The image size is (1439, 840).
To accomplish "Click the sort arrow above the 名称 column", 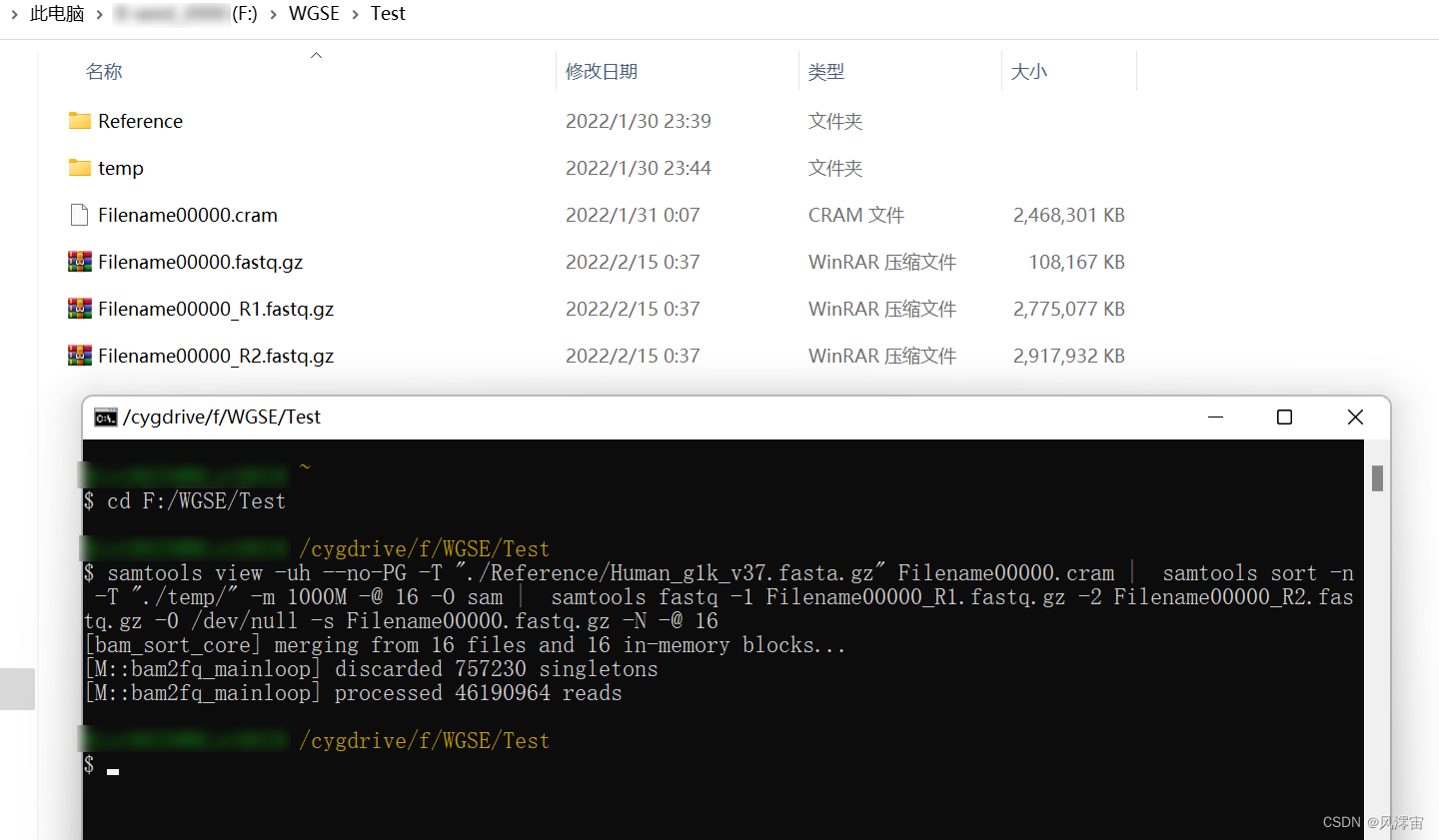I will coord(316,55).
